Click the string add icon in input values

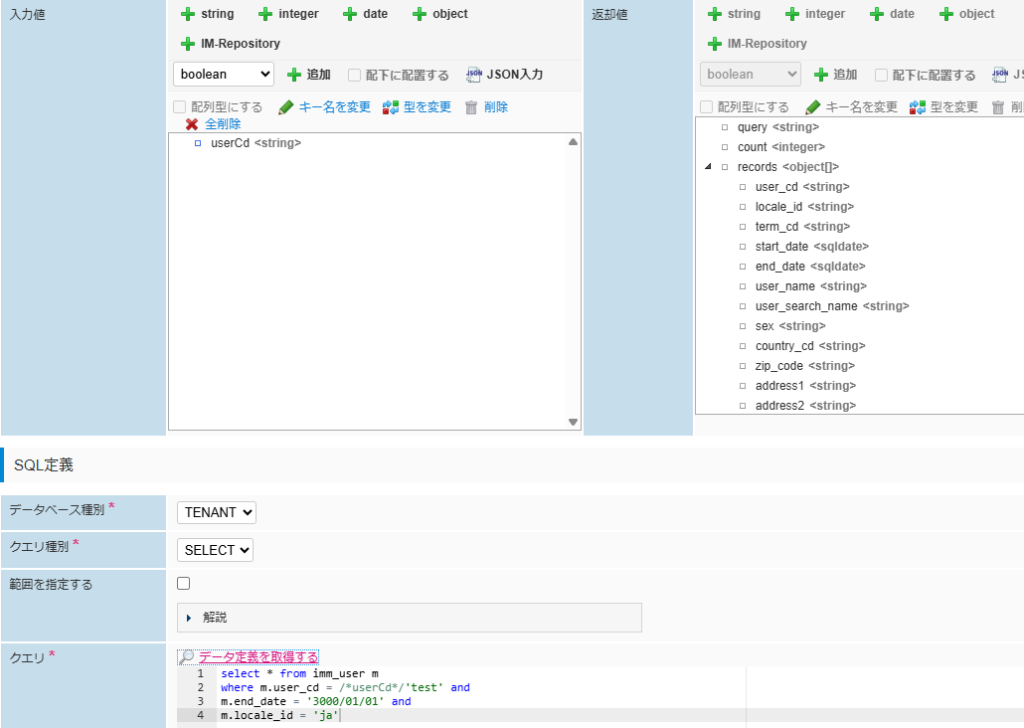[x=188, y=14]
